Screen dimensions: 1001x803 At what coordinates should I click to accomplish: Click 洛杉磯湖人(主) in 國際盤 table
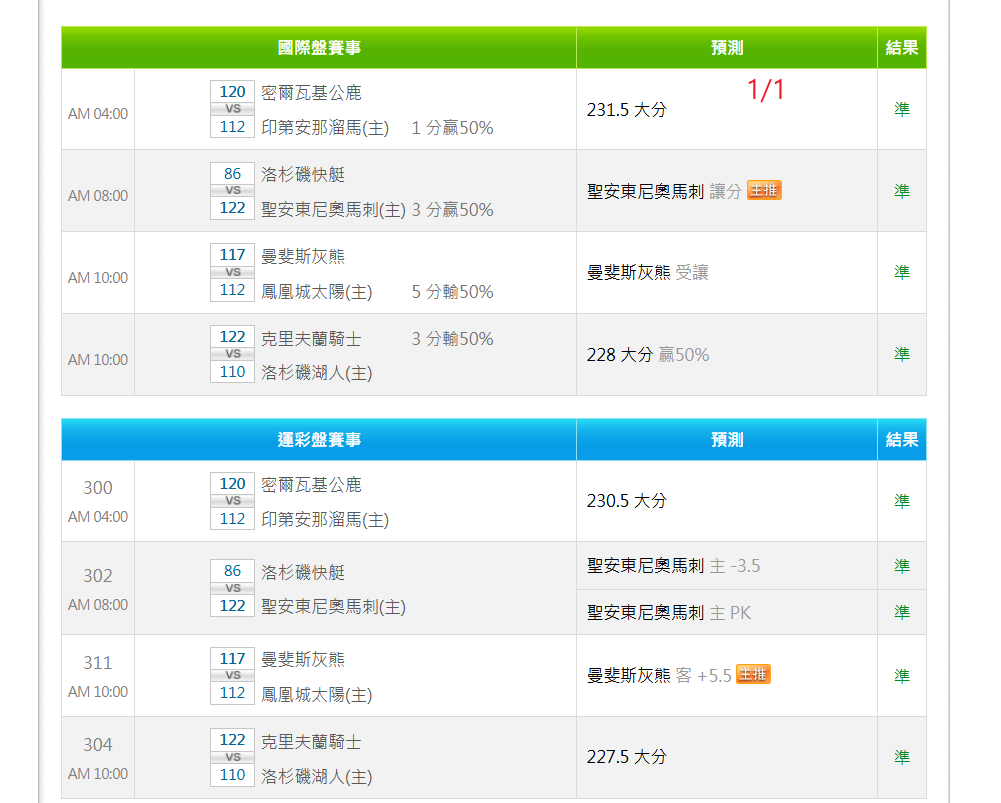316,372
